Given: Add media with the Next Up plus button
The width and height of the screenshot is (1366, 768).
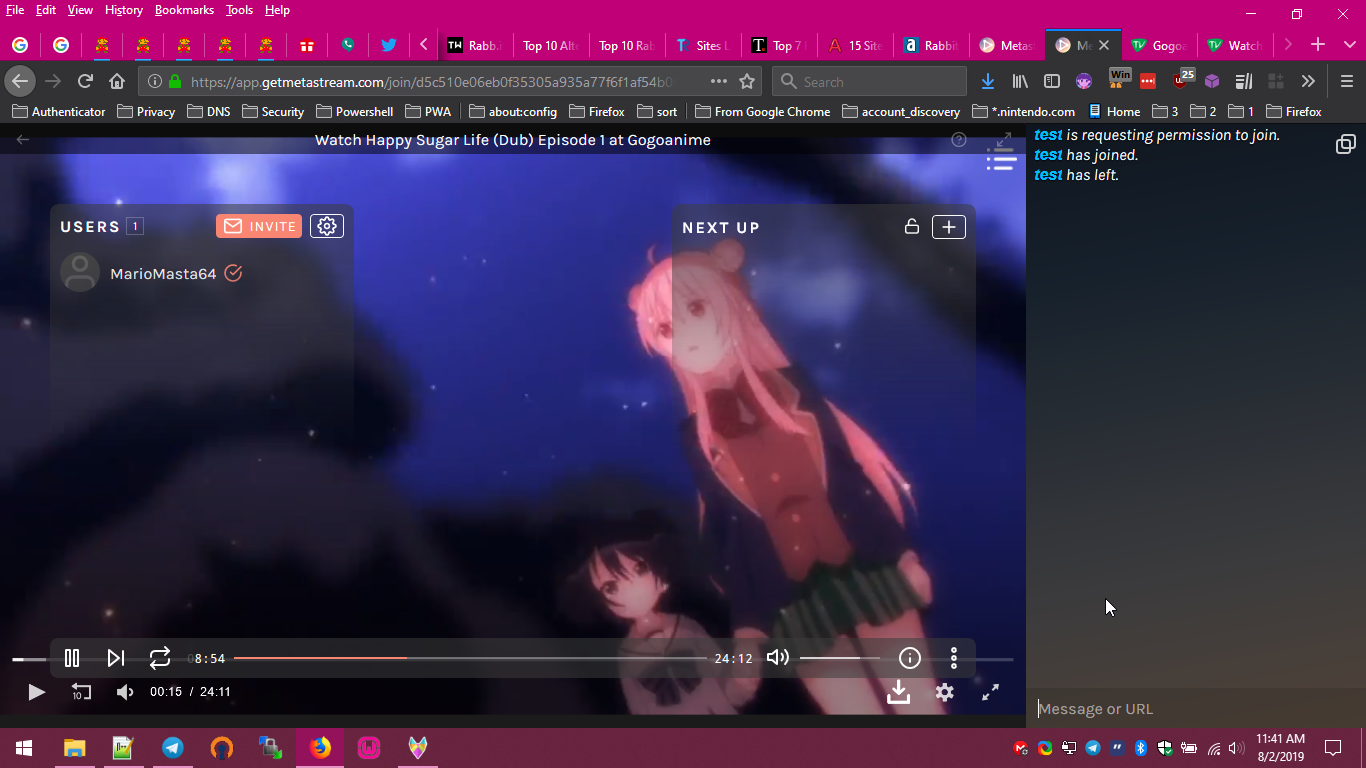Looking at the screenshot, I should tap(949, 227).
